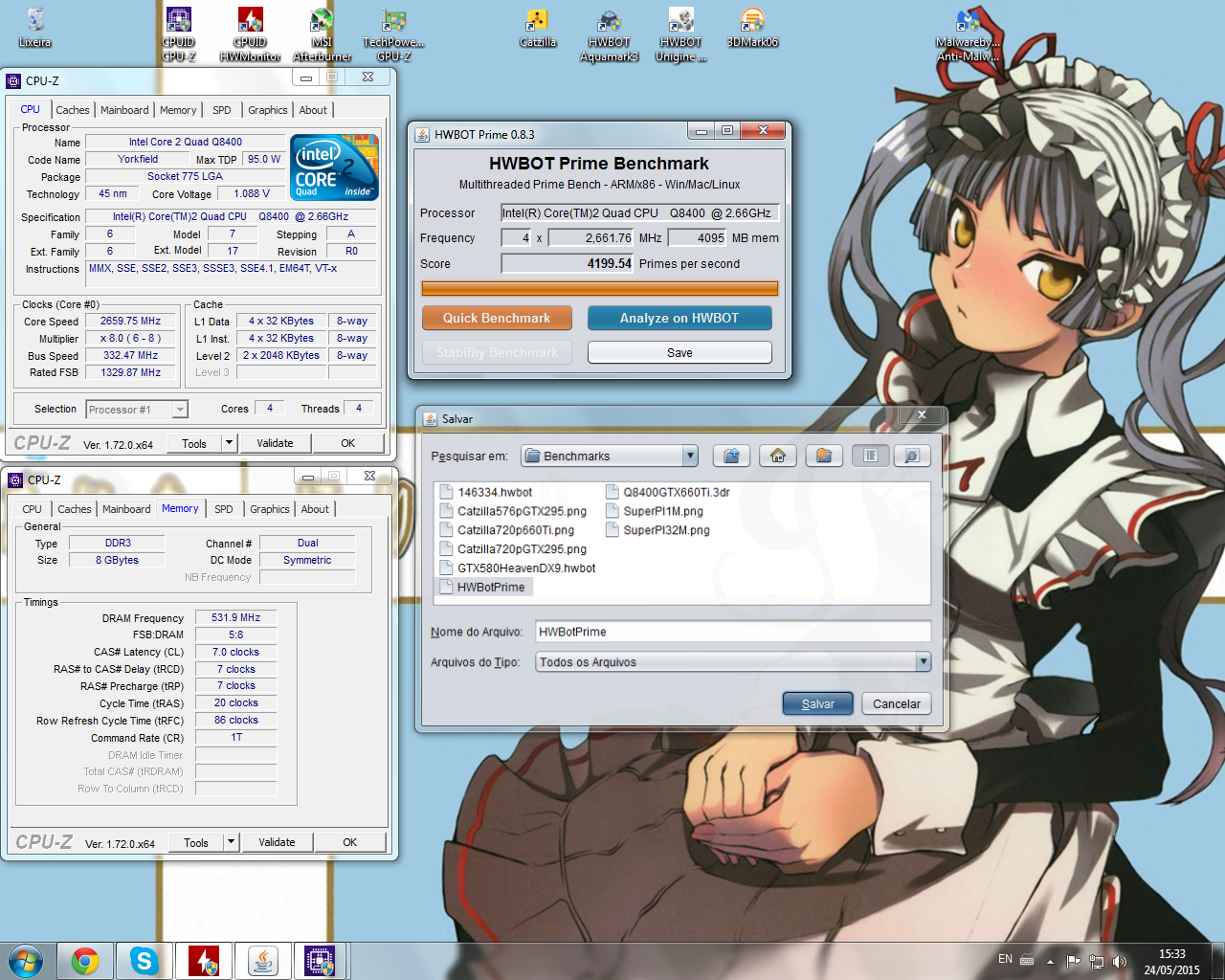This screenshot has height=980, width=1225.
Task: Open the Processor #1 selection dropdown
Action: click(180, 410)
